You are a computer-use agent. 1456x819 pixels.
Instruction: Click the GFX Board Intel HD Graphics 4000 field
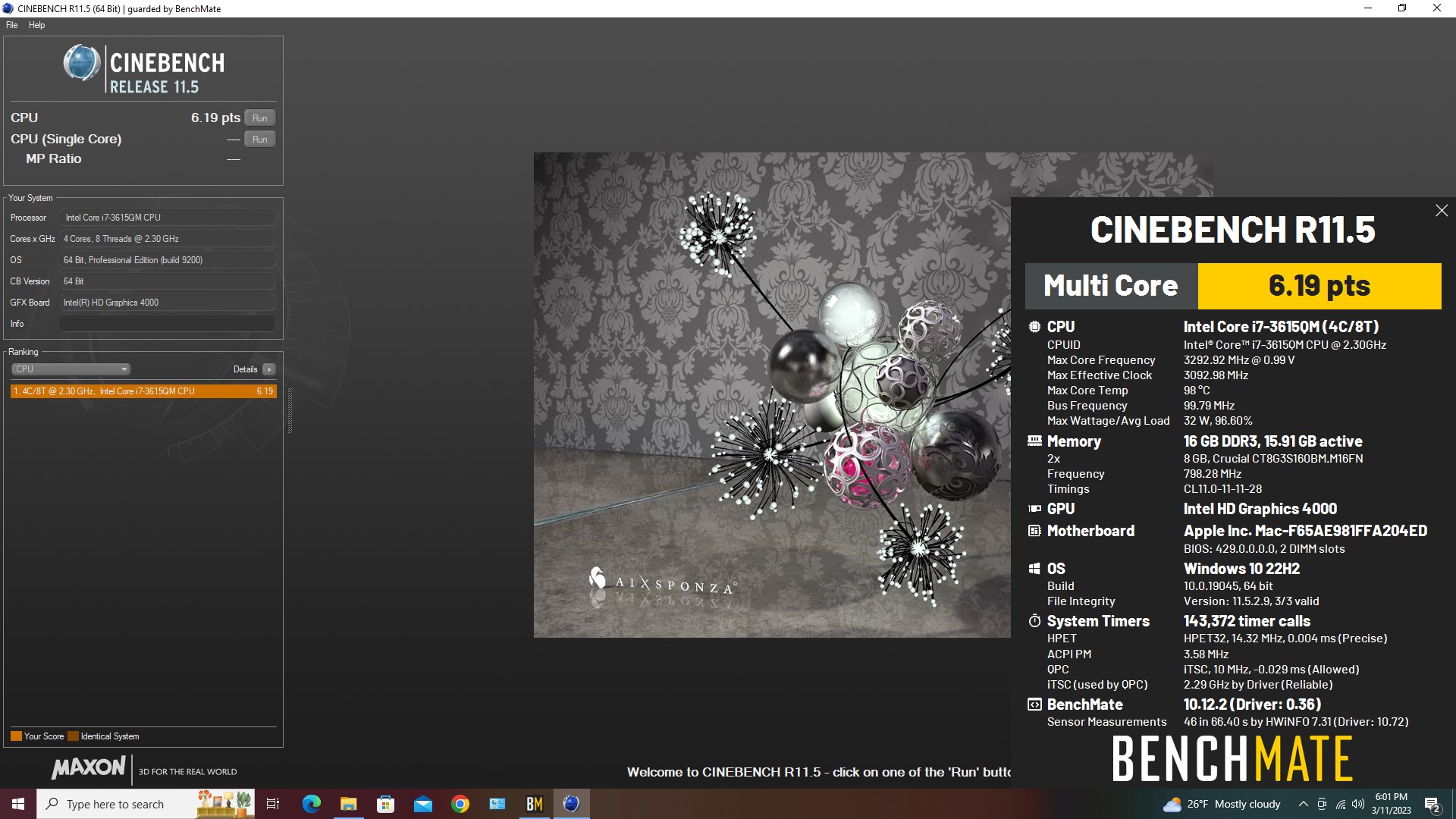(167, 303)
